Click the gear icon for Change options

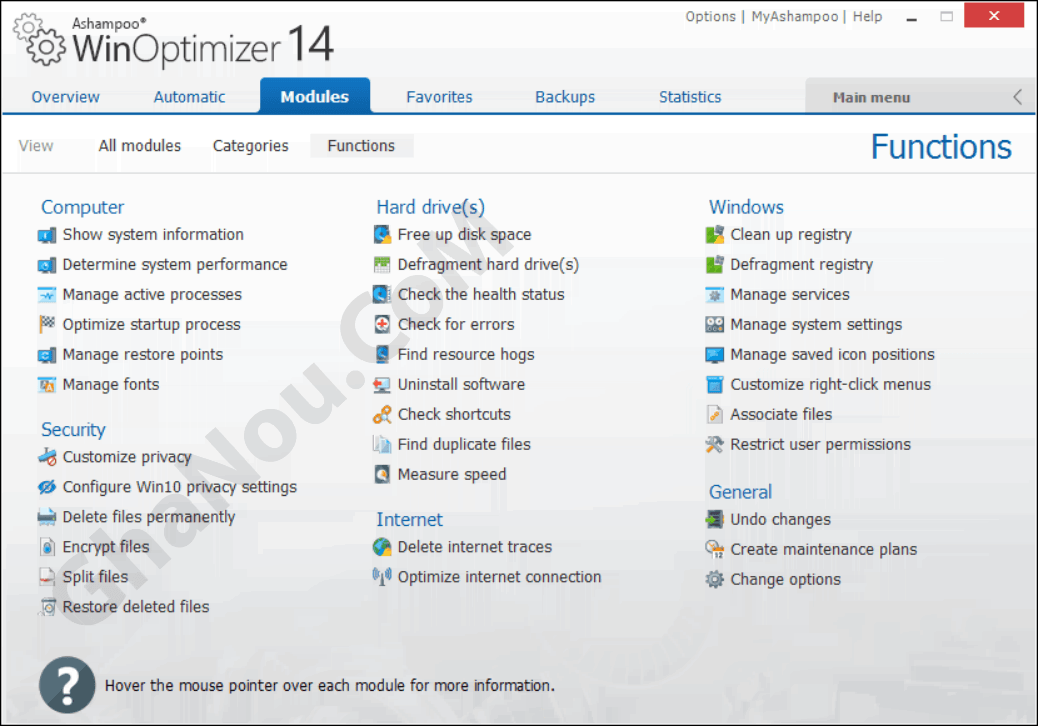pos(715,580)
